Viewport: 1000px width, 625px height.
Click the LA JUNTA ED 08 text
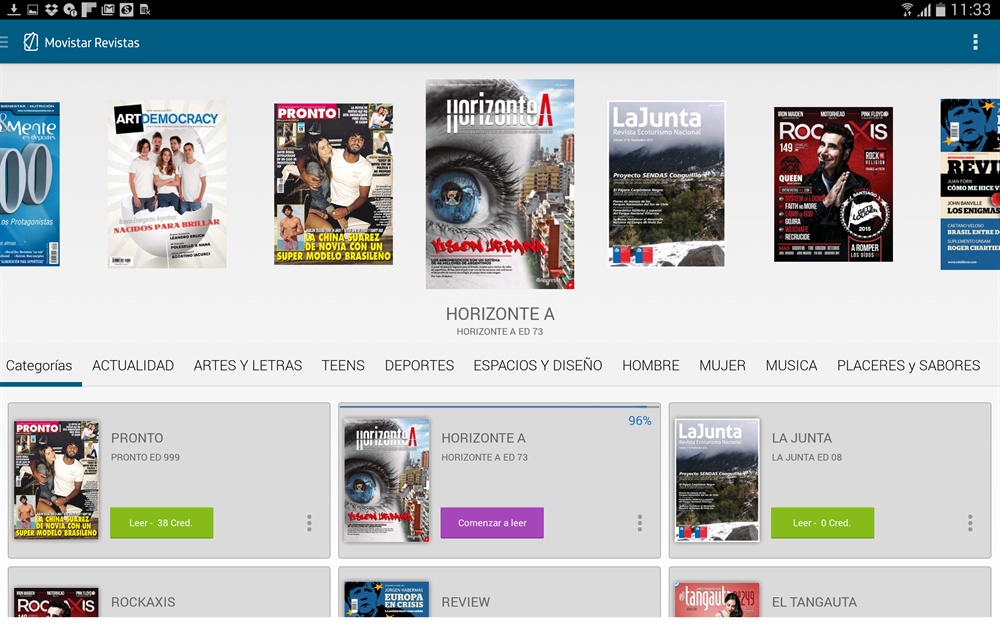(x=807, y=457)
